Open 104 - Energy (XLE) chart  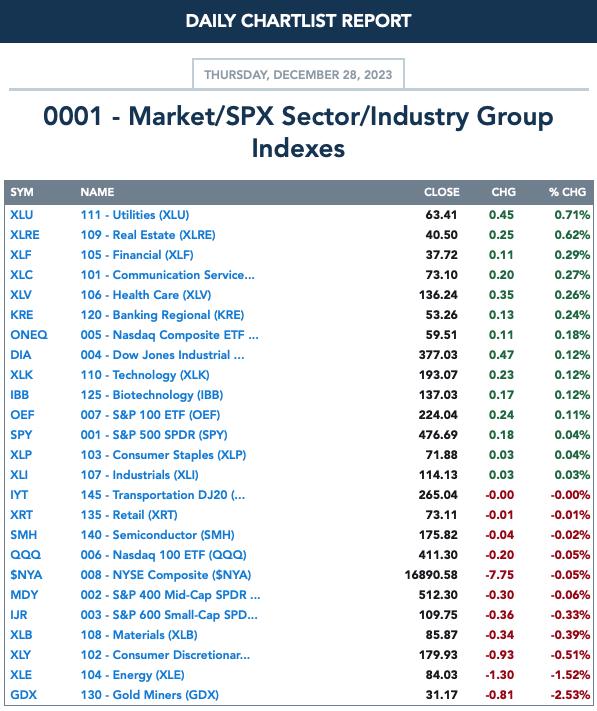coord(132,675)
